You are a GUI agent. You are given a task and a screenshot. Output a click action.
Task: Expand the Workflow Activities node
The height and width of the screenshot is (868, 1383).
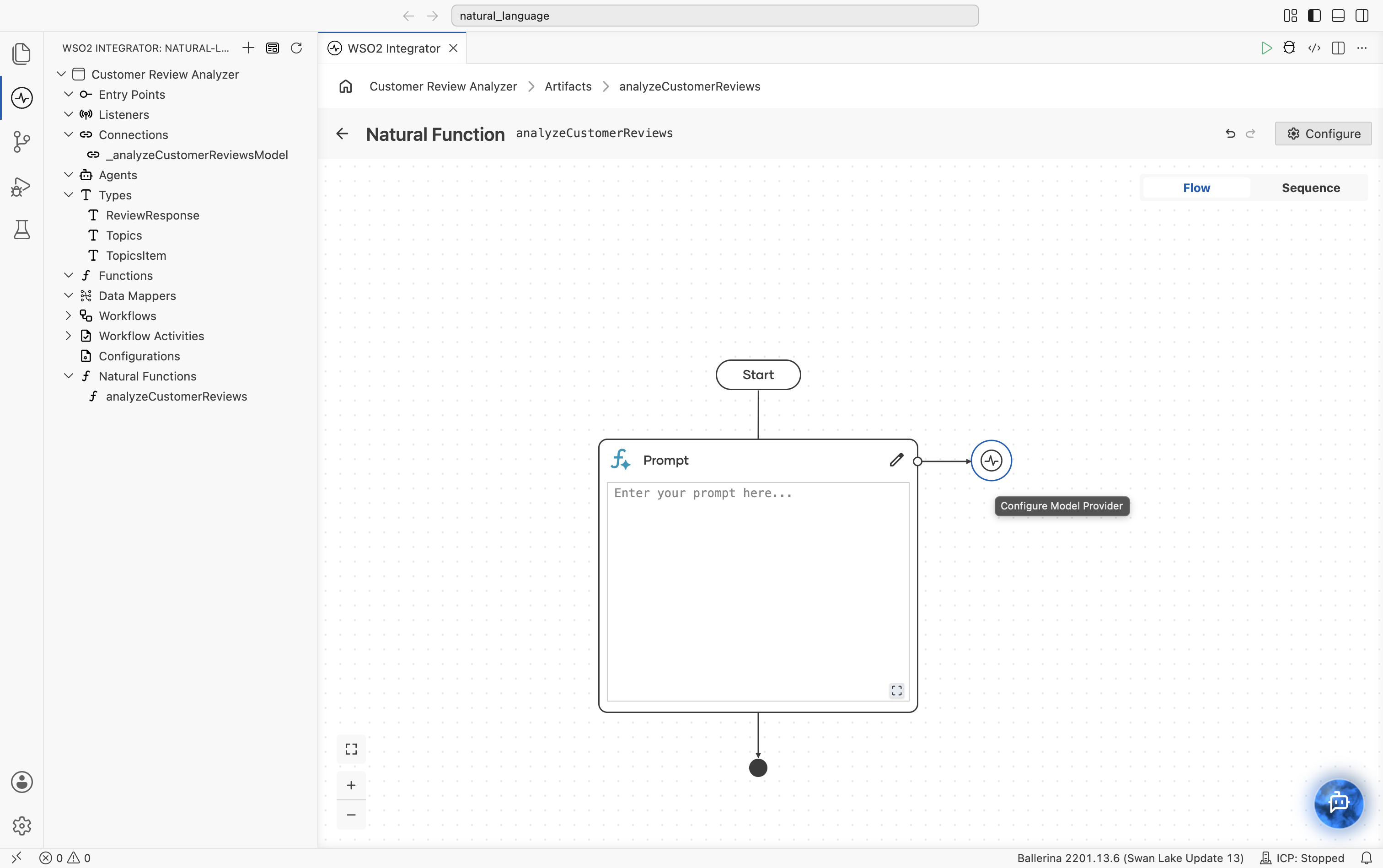click(68, 335)
